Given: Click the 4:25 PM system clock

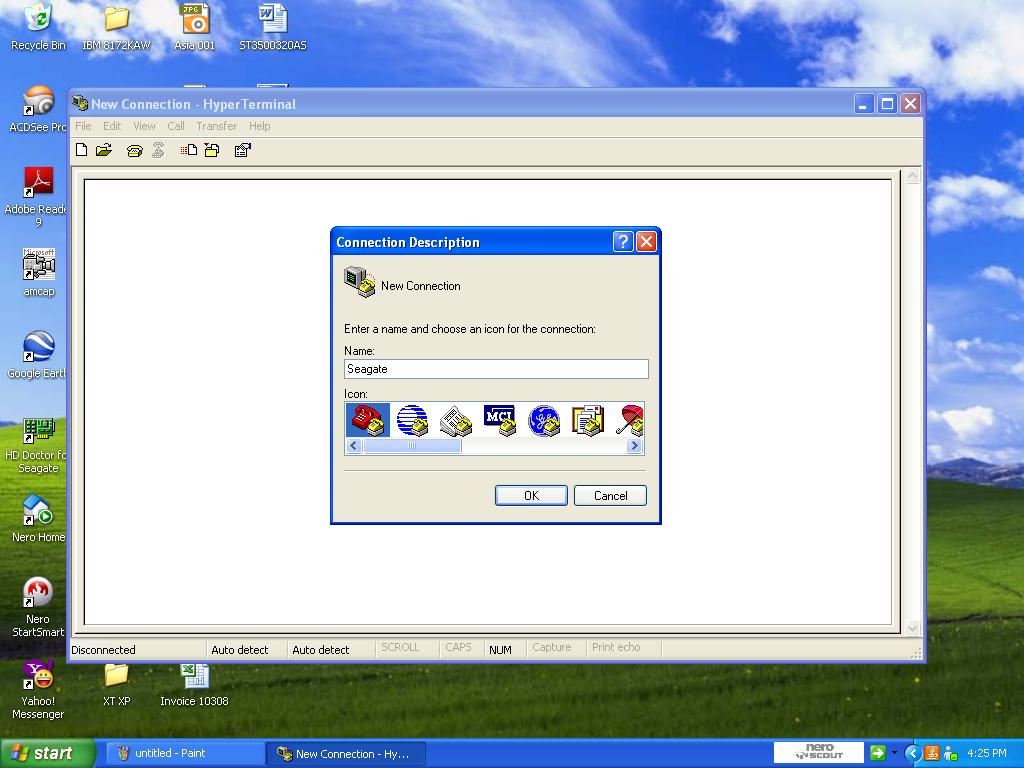Looking at the screenshot, I should click(987, 753).
